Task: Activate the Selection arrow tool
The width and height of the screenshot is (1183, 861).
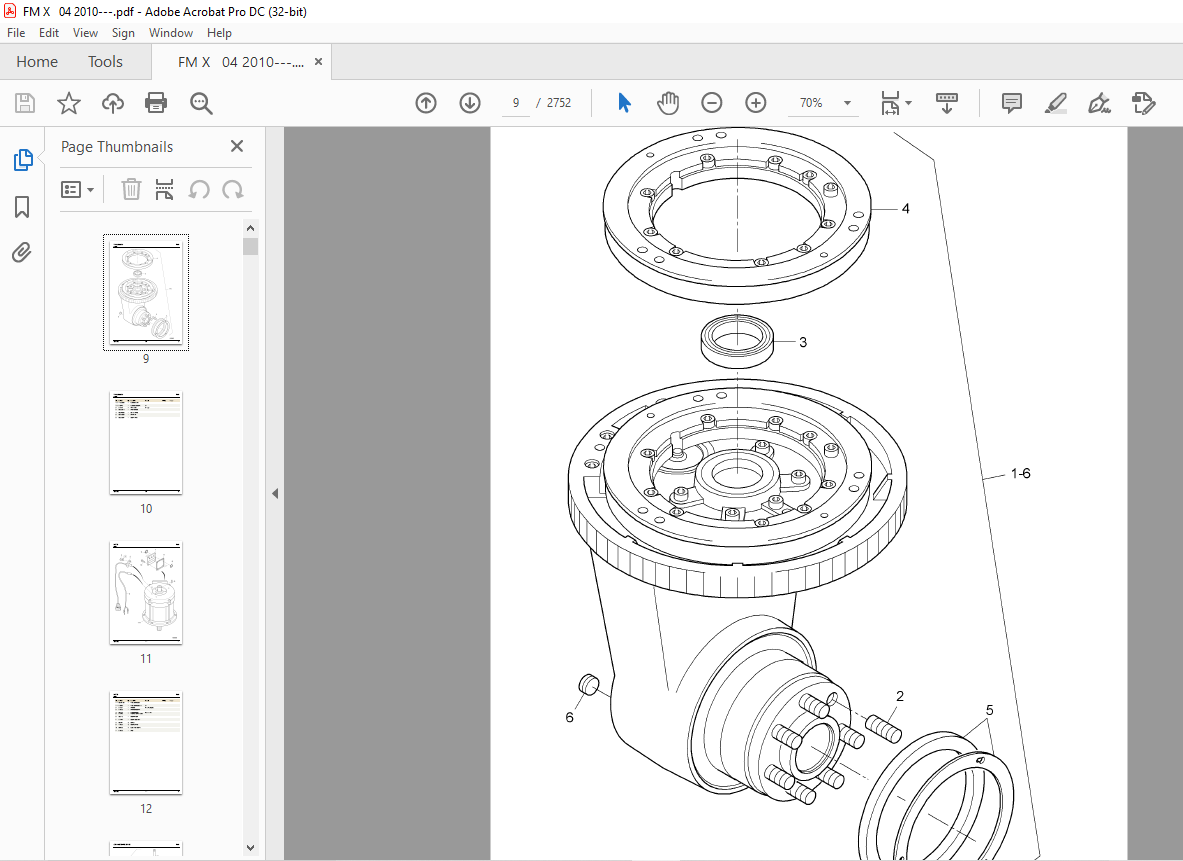Action: click(624, 103)
